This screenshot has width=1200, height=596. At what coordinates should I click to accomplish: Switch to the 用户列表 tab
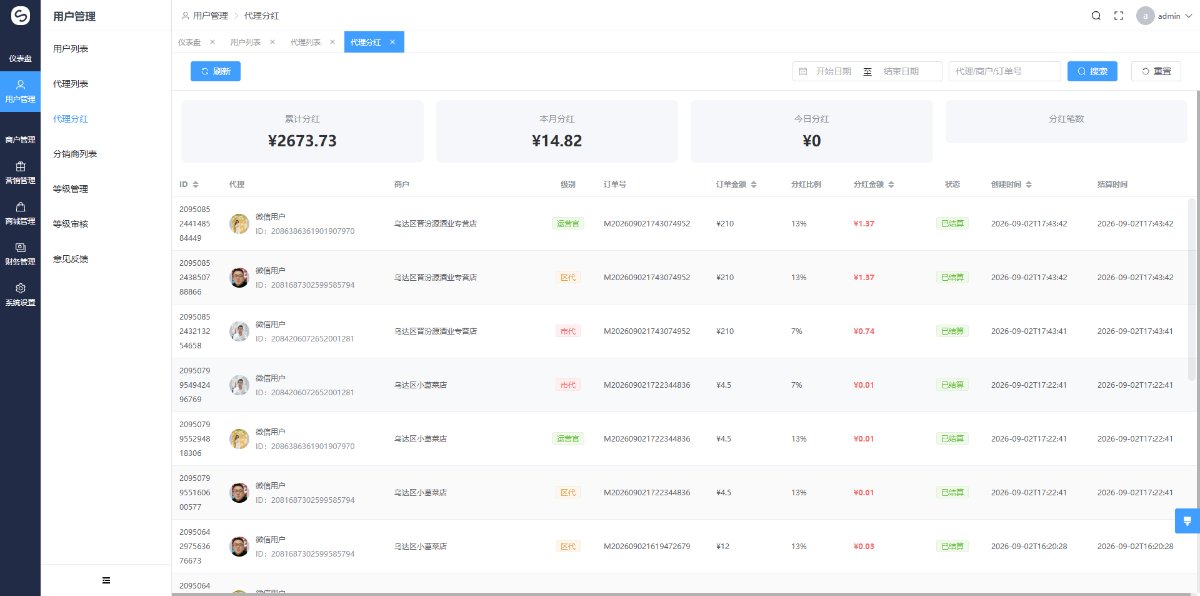point(245,42)
